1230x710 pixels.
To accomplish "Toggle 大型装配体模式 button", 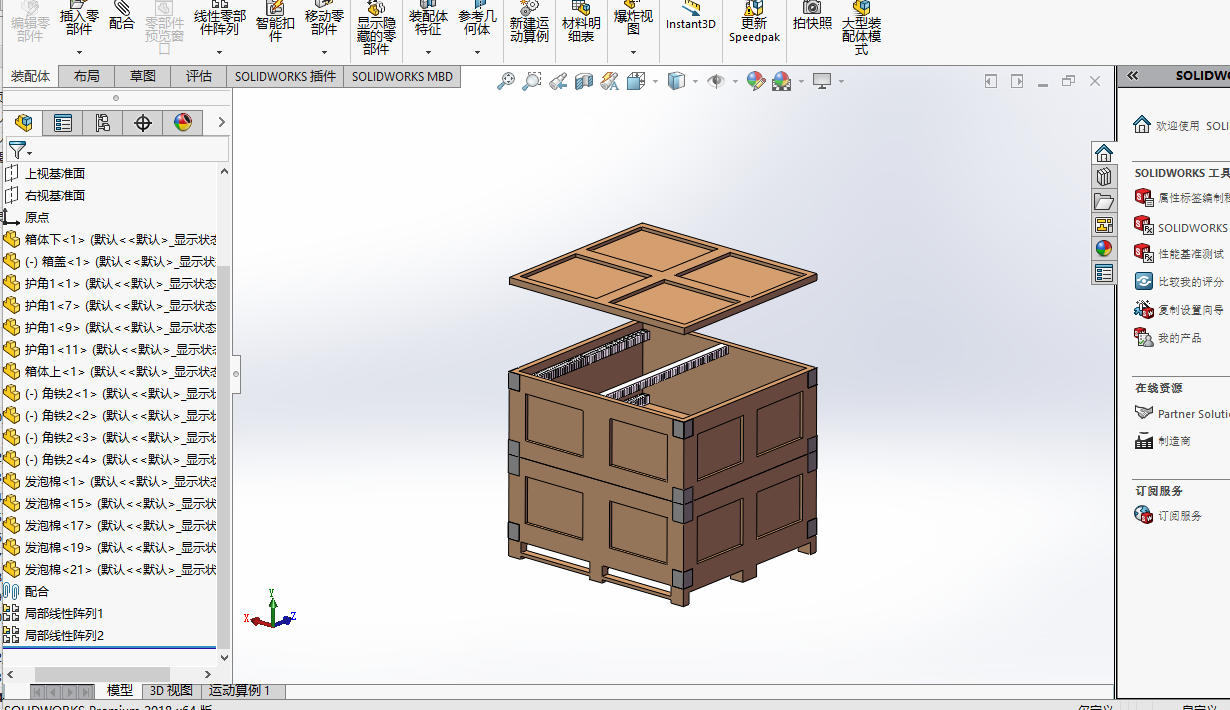I will [x=861, y=27].
